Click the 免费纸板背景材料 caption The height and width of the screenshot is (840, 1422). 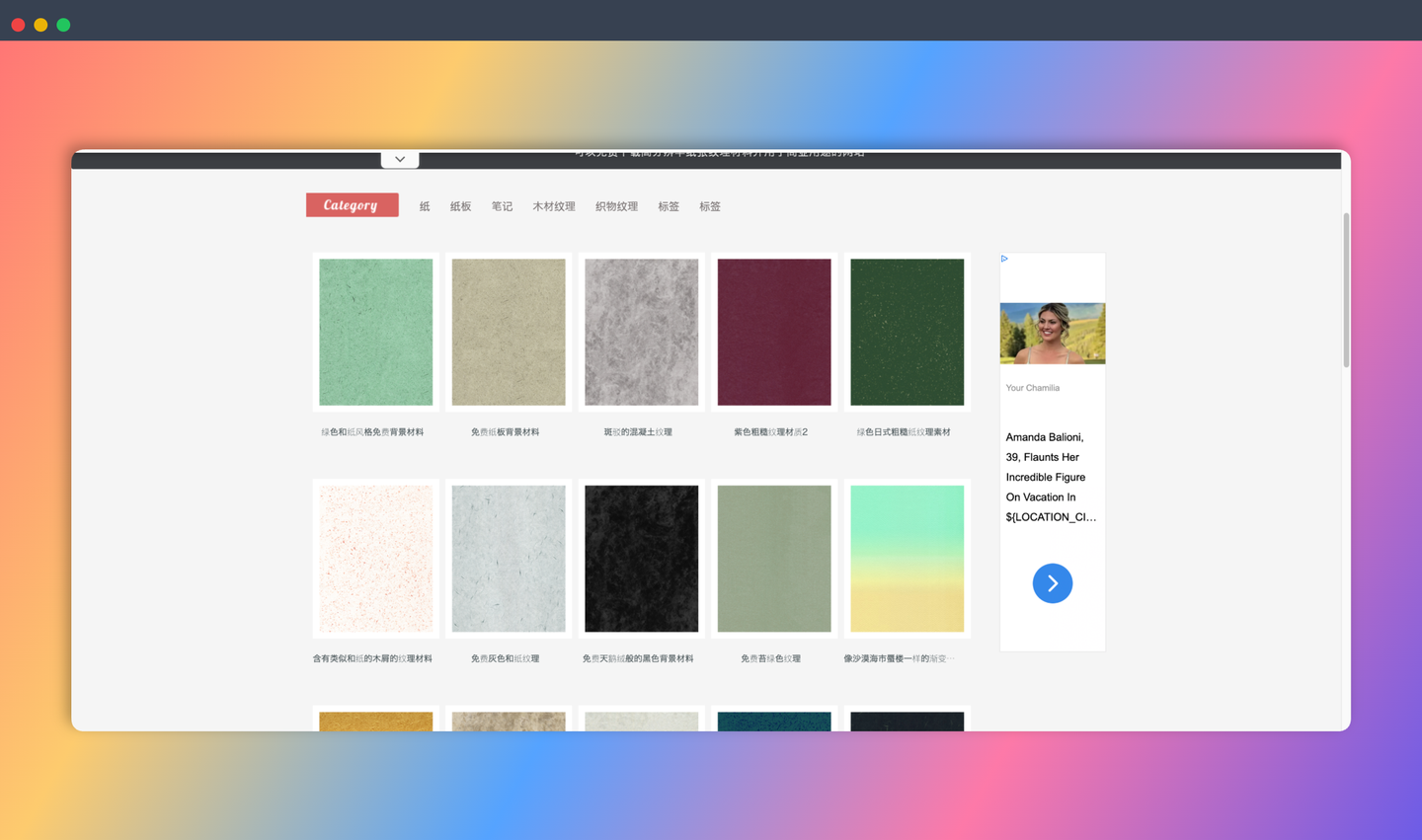506,432
